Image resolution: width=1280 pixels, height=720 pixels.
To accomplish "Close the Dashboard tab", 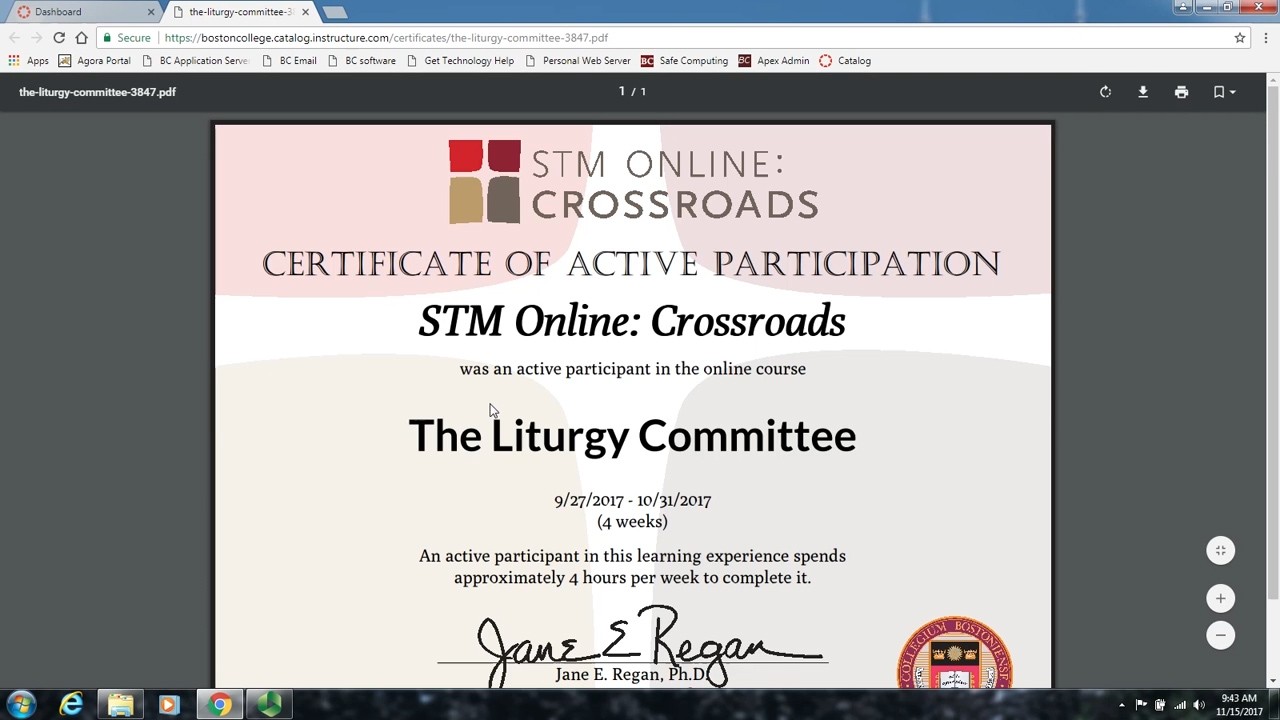I will [151, 12].
